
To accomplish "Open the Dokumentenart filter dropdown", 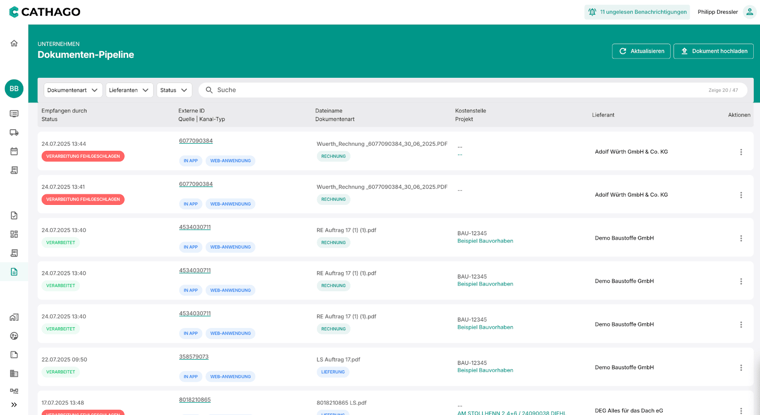I will click(73, 90).
